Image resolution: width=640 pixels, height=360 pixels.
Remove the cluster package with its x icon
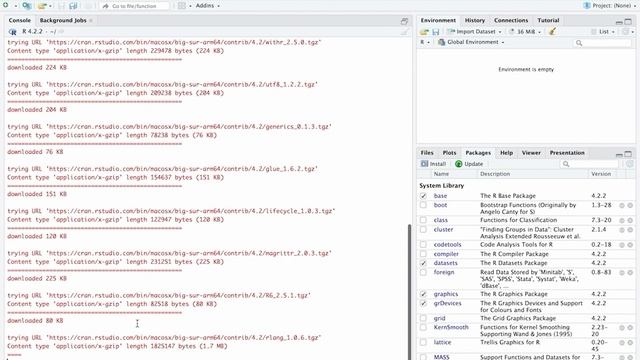[630, 230]
